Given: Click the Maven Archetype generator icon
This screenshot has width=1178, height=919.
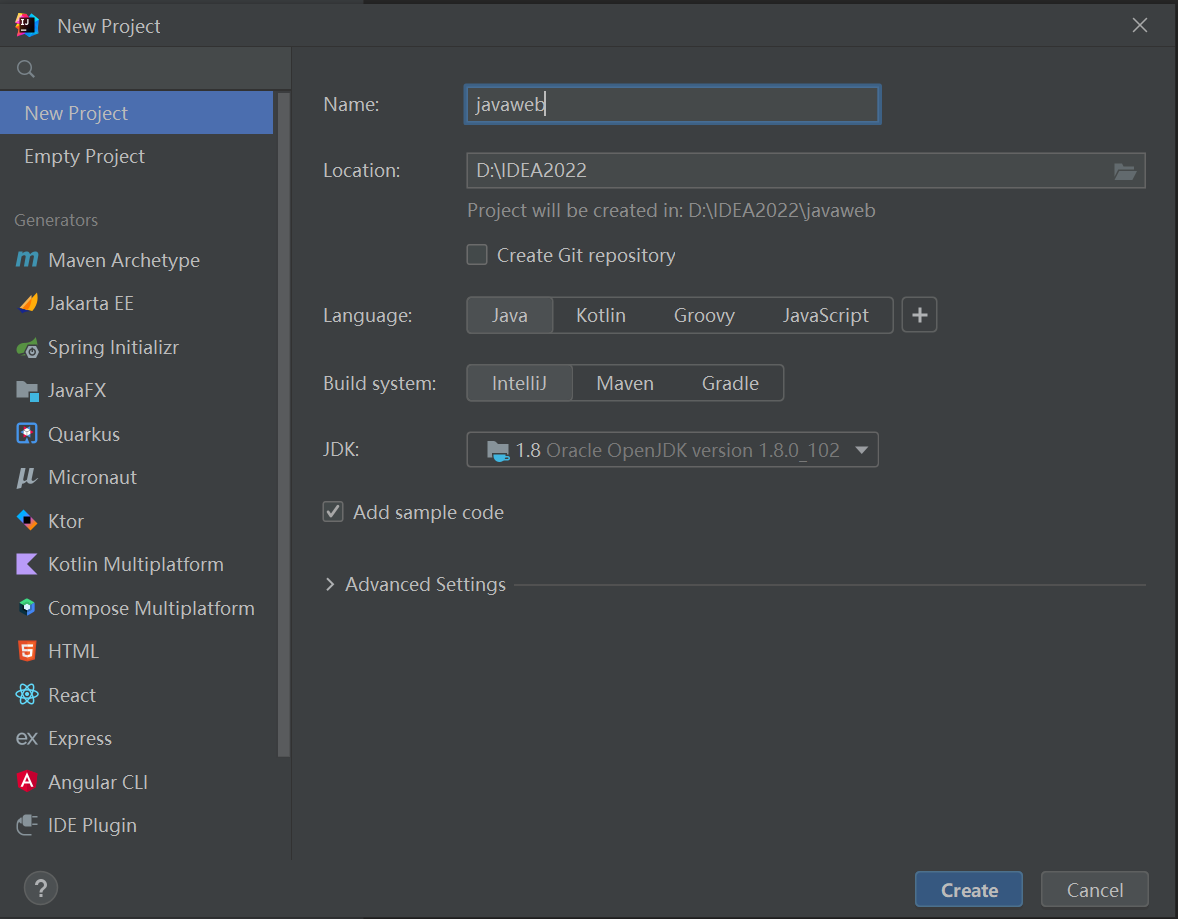Looking at the screenshot, I should coord(27,260).
